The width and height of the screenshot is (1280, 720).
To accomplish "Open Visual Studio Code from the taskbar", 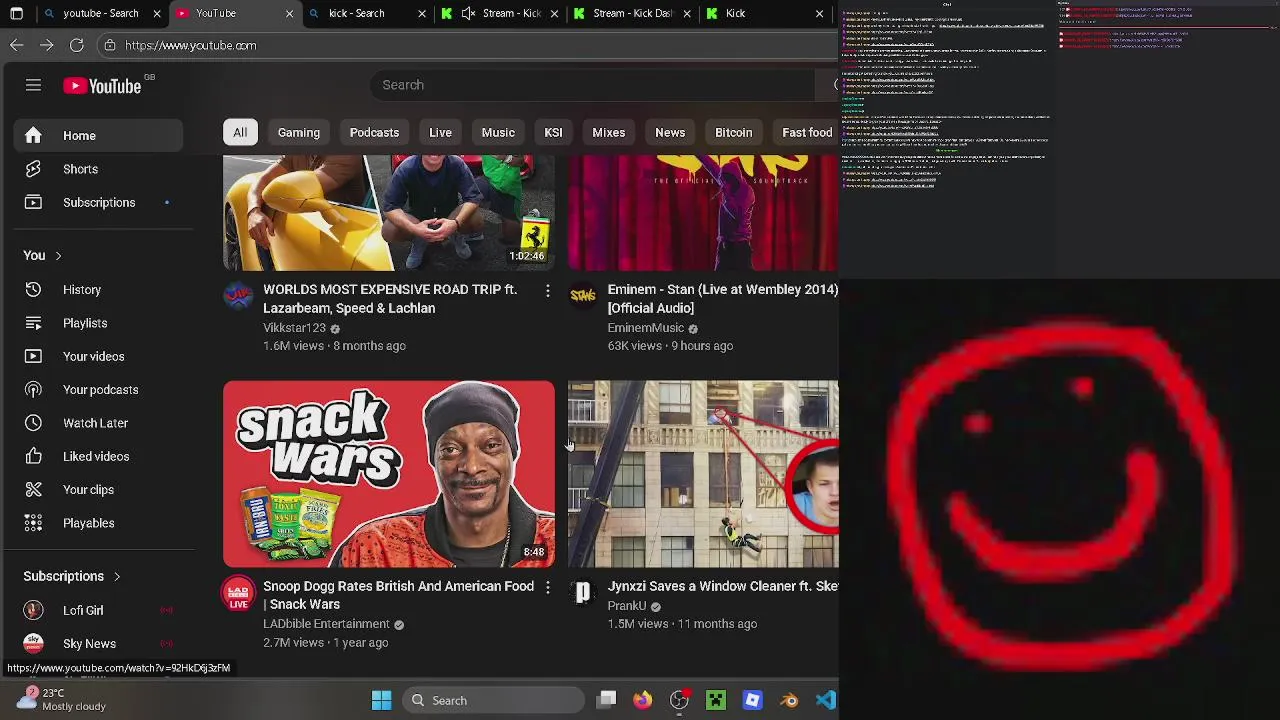I will pos(825,700).
